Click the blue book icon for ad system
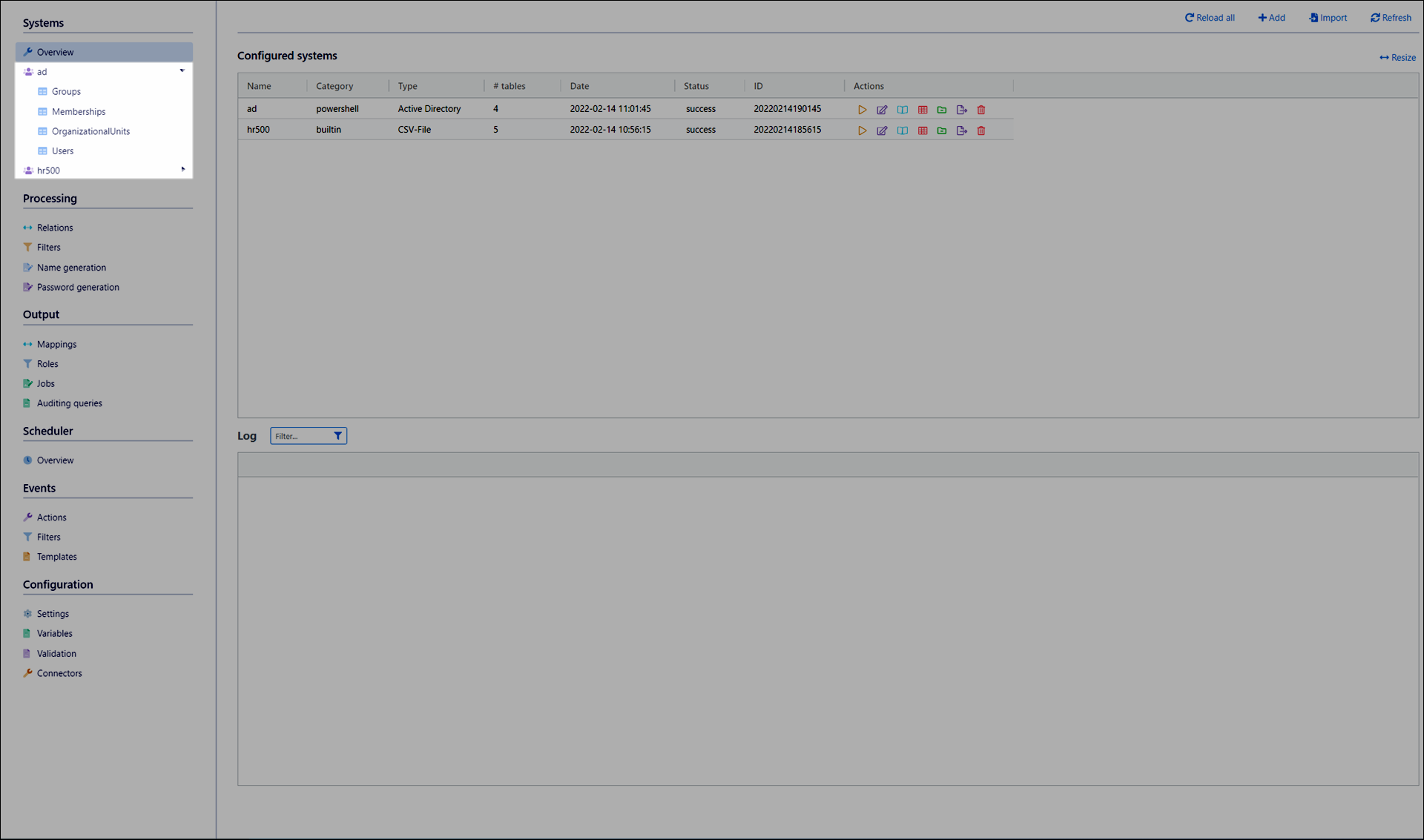 pyautogui.click(x=902, y=110)
